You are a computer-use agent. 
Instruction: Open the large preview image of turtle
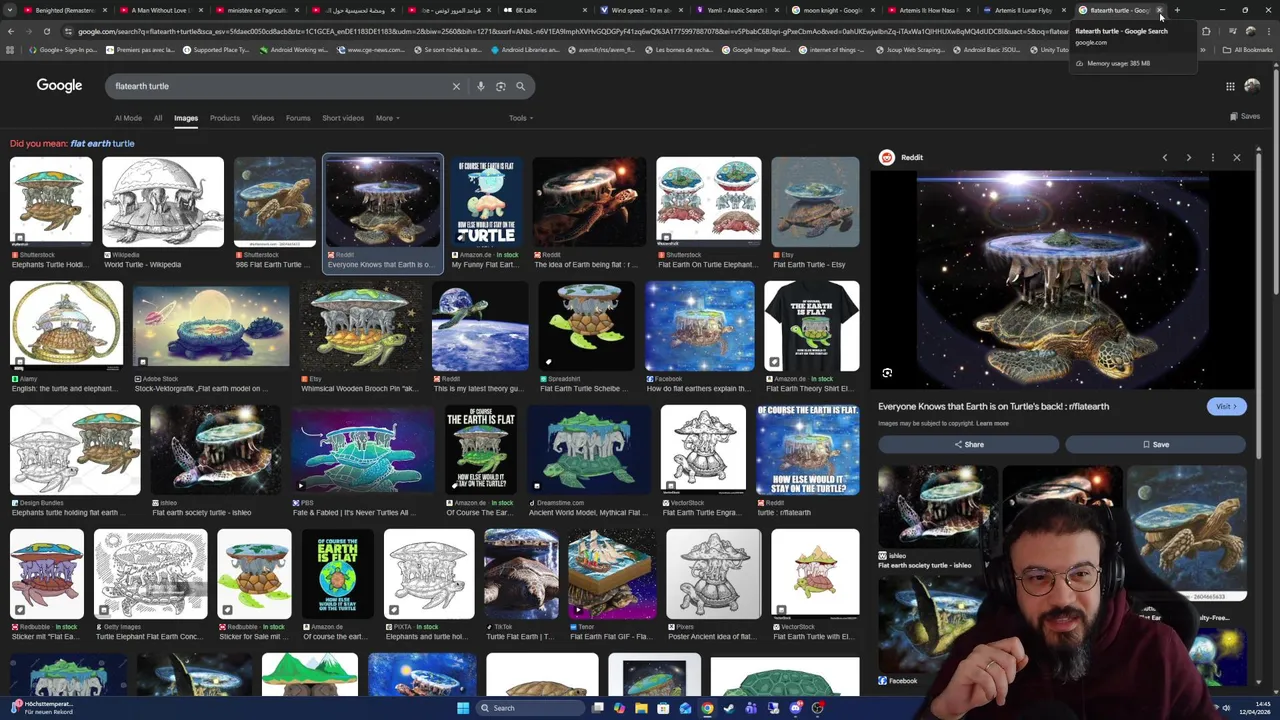click(1062, 280)
